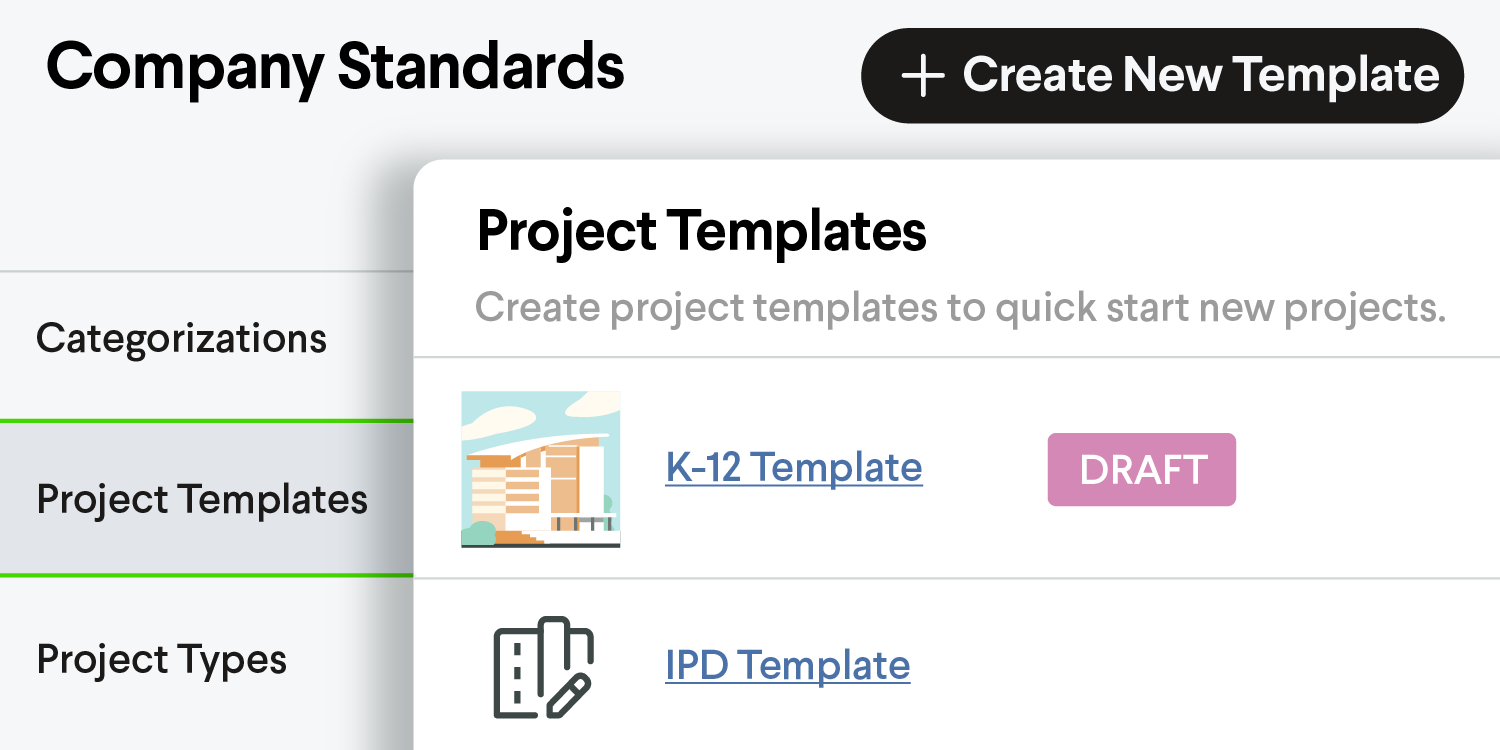Click the 'Create project templates to quick start' description

point(961,308)
